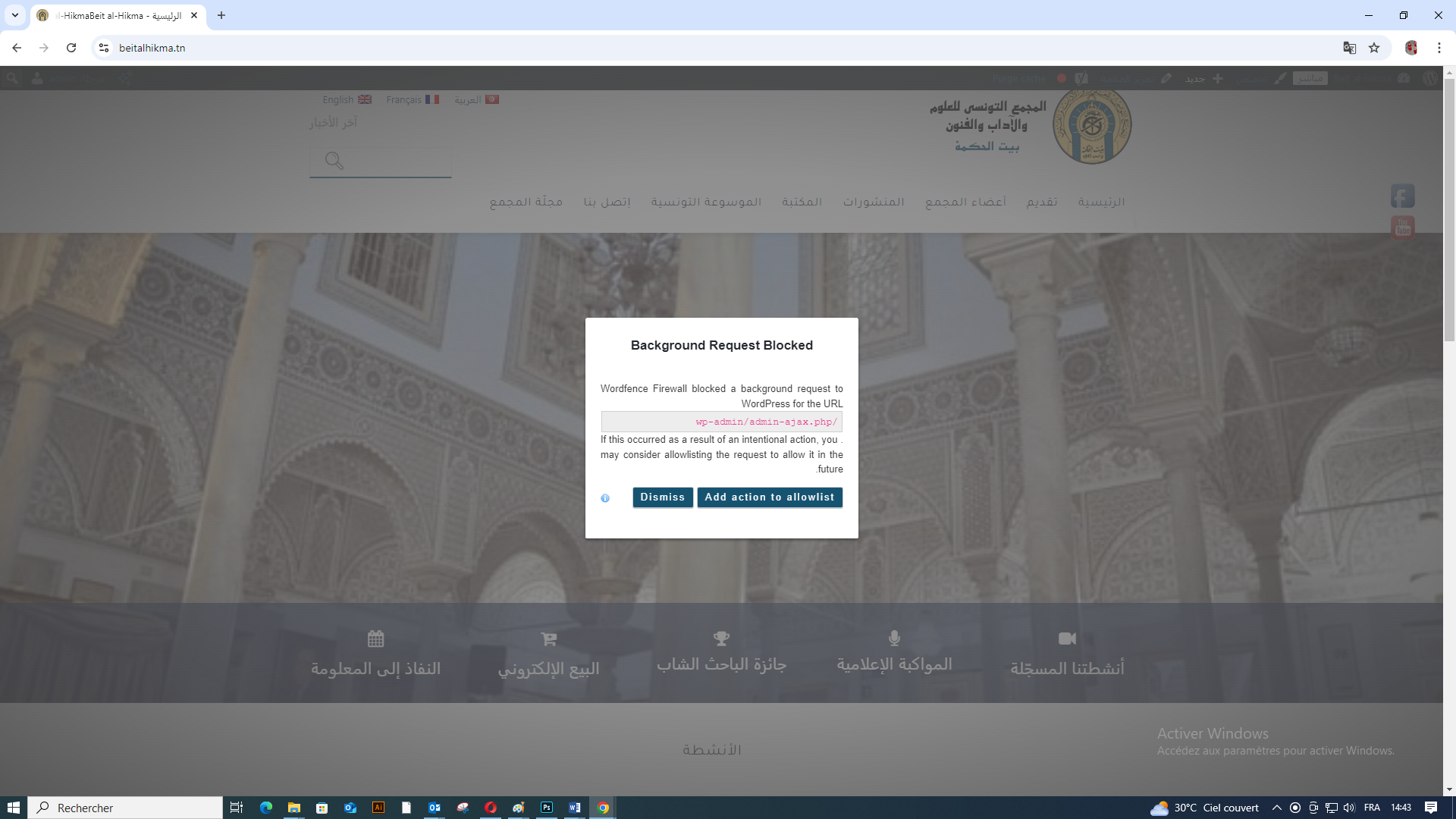Open the المكتبة menu item
The image size is (1456, 819).
tap(802, 202)
